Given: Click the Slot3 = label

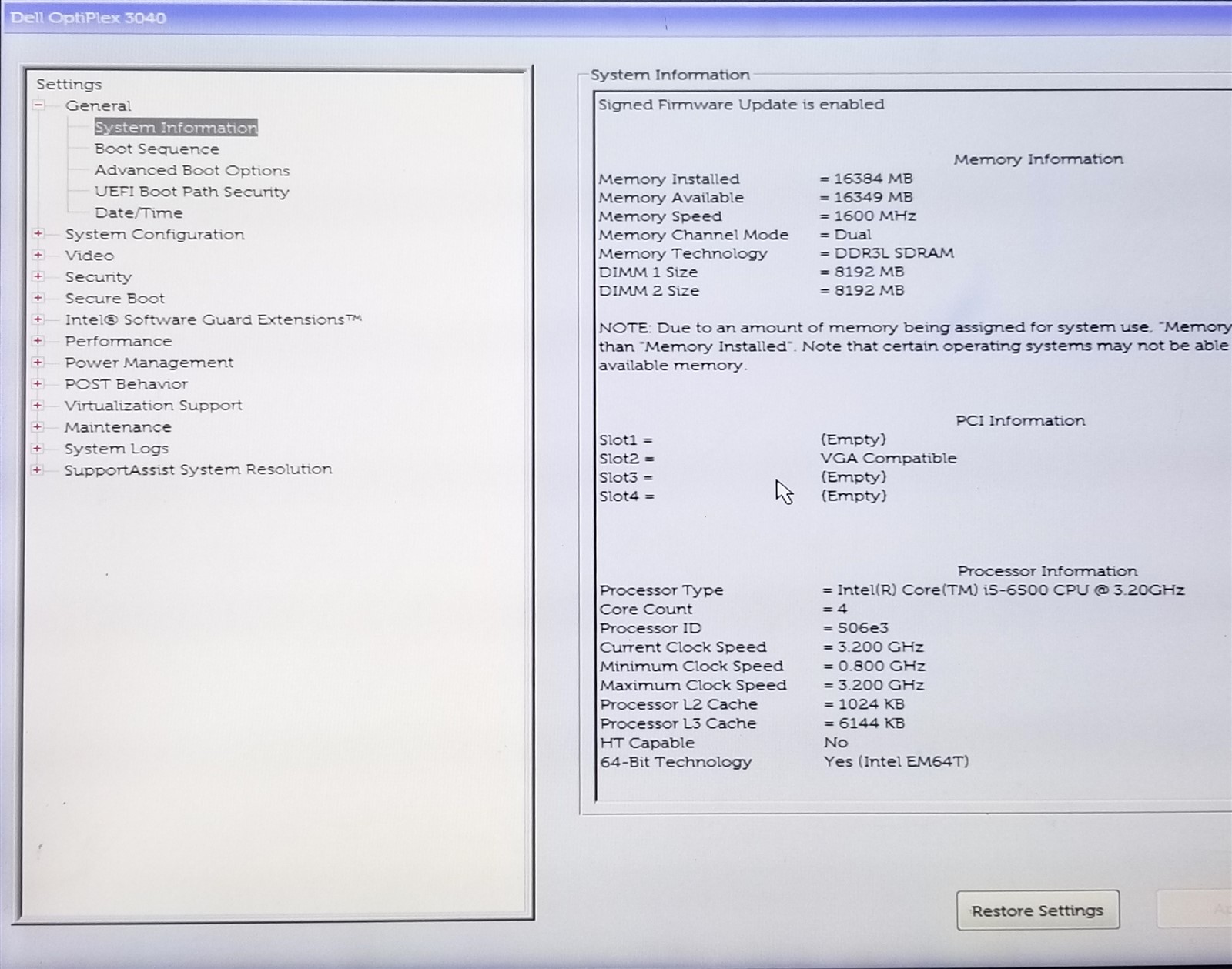Looking at the screenshot, I should pyautogui.click(x=627, y=477).
